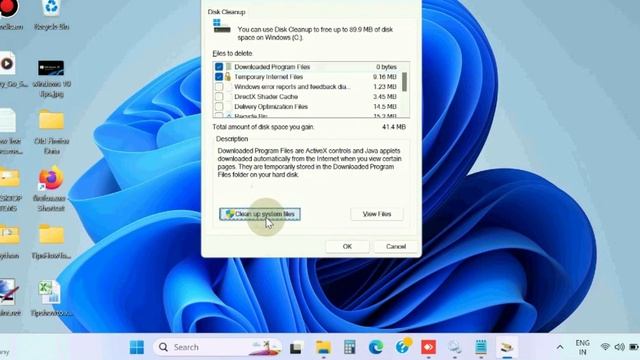Click the View Files button
The image size is (640, 360).
point(377,214)
